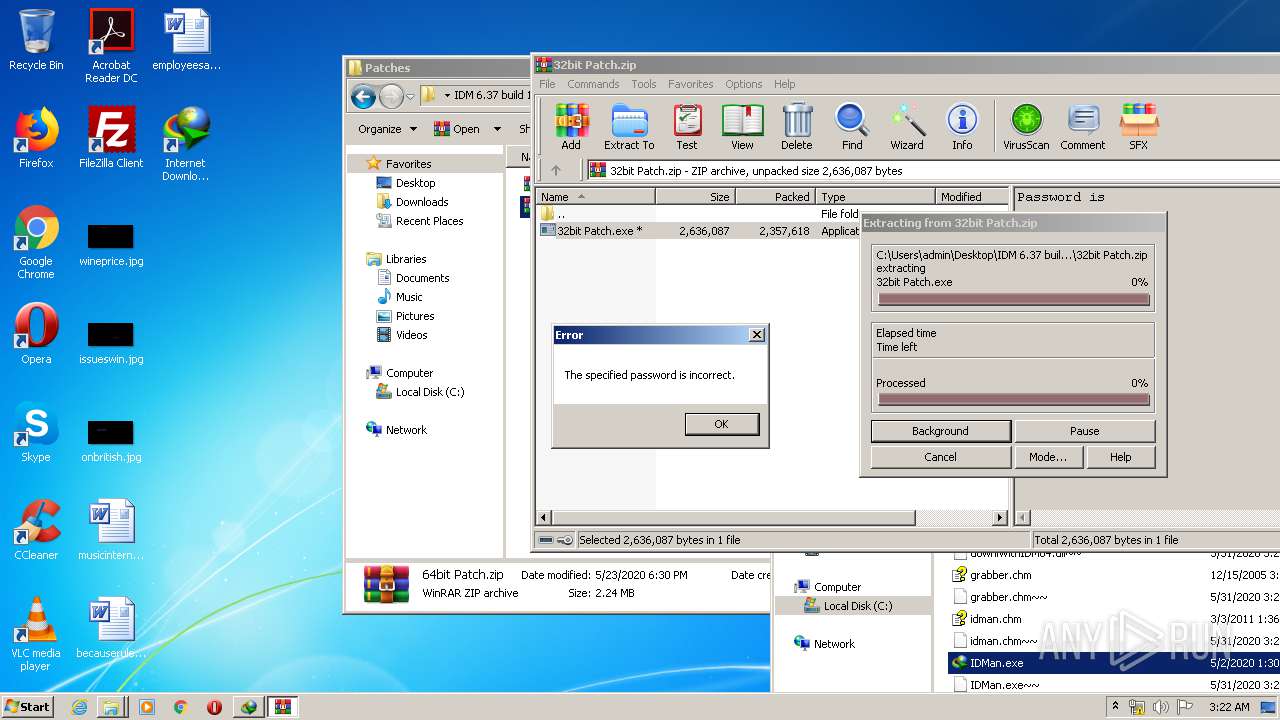Select the Skype desktop shortcut
Viewport: 1280px width, 720px height.
tap(36, 432)
